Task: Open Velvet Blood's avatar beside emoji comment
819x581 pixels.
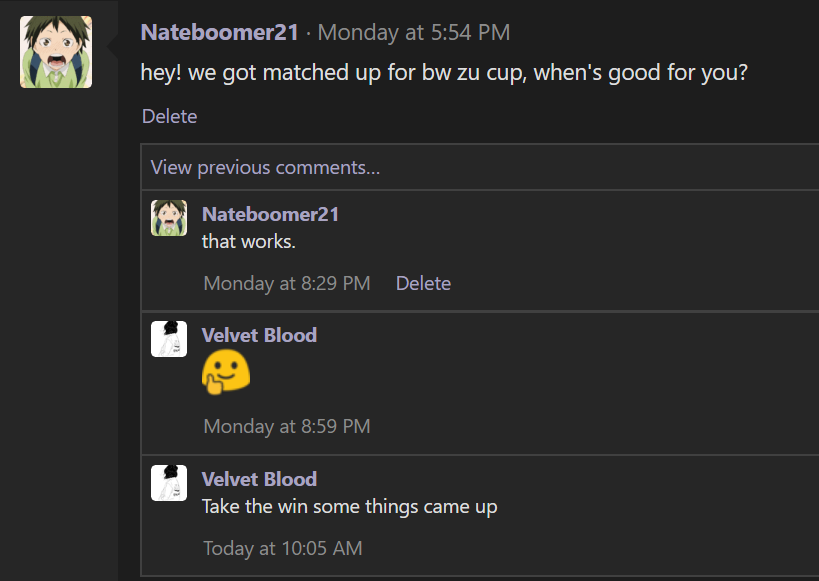Action: click(x=169, y=339)
